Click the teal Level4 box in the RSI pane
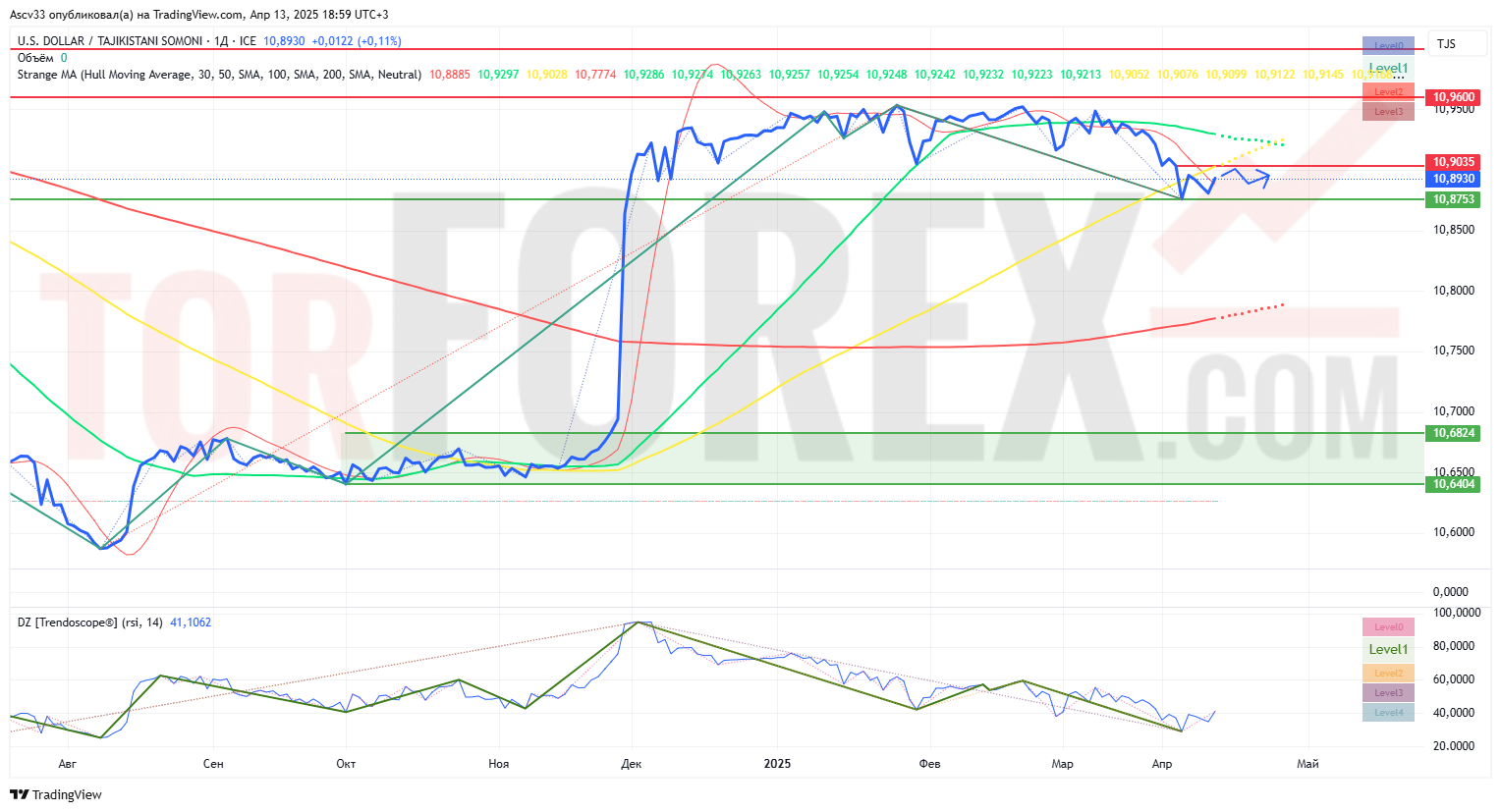The image size is (1501, 812). tap(1388, 712)
